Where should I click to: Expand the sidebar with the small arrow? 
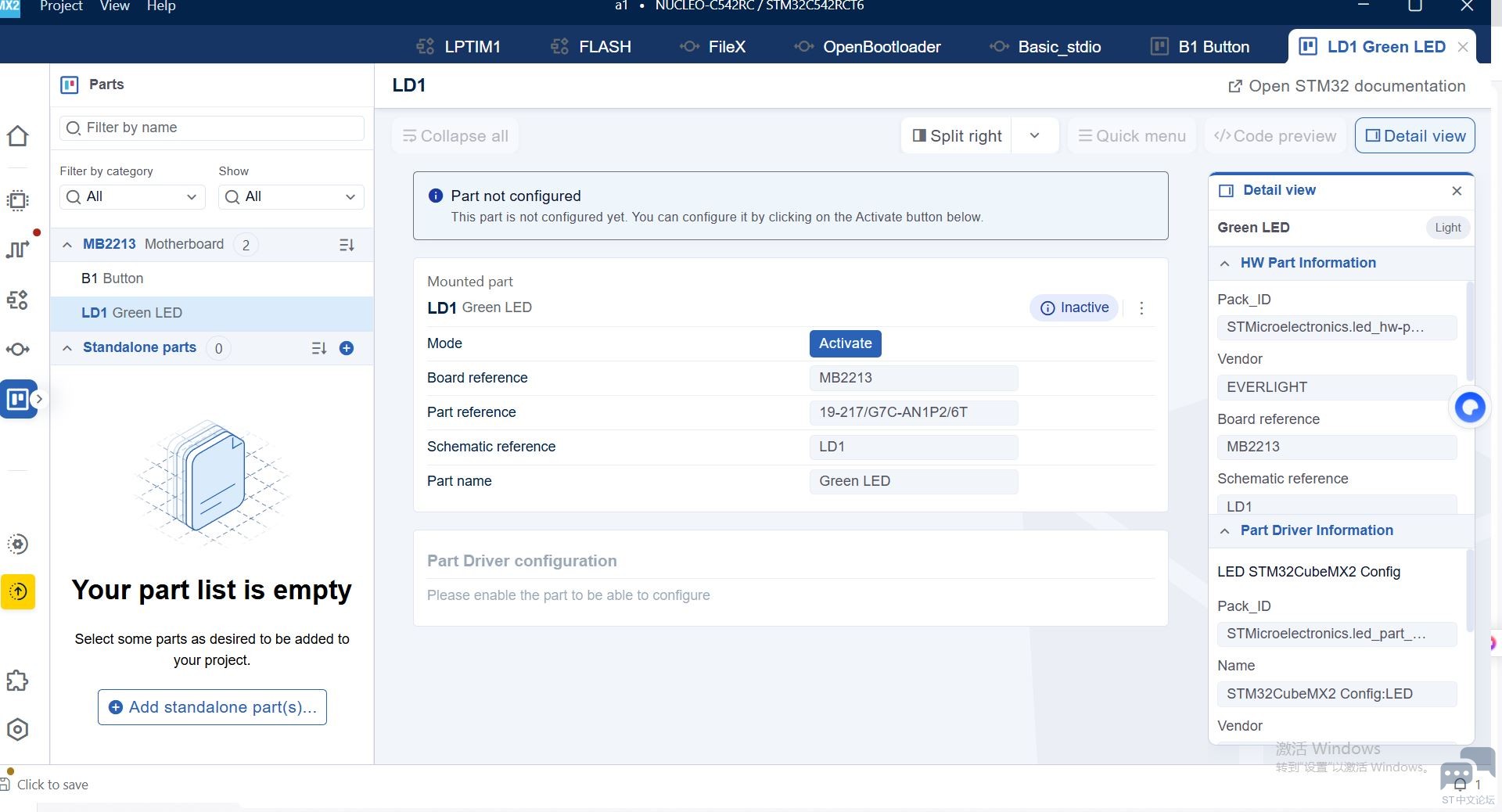click(38, 399)
